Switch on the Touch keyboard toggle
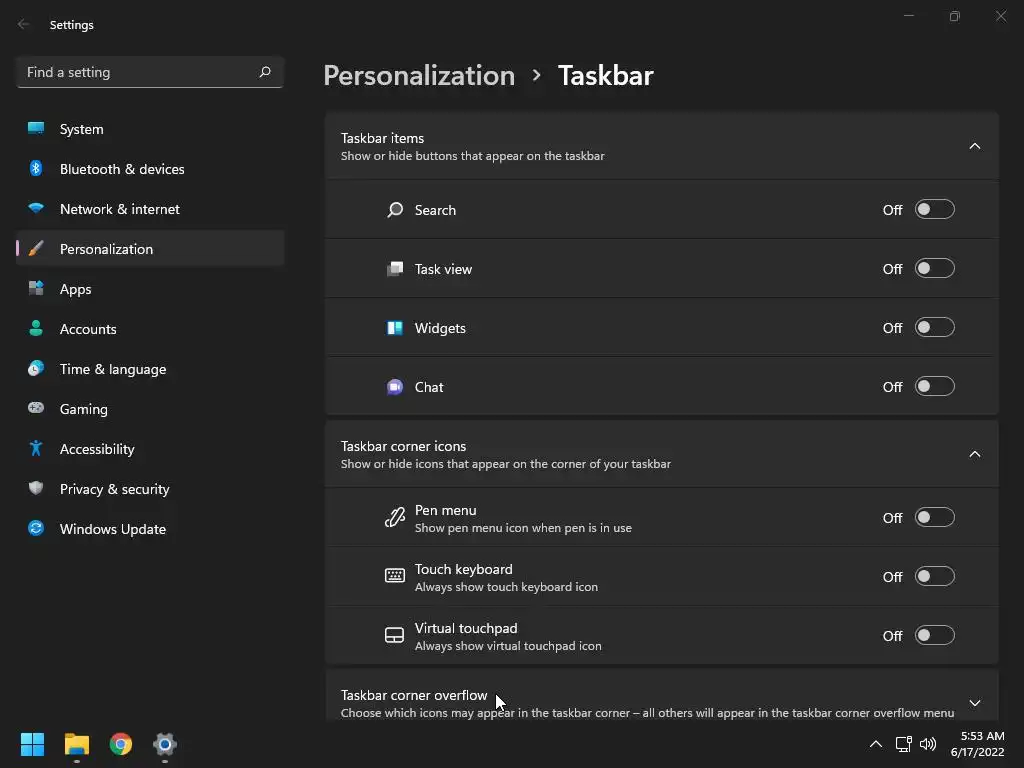 point(934,577)
